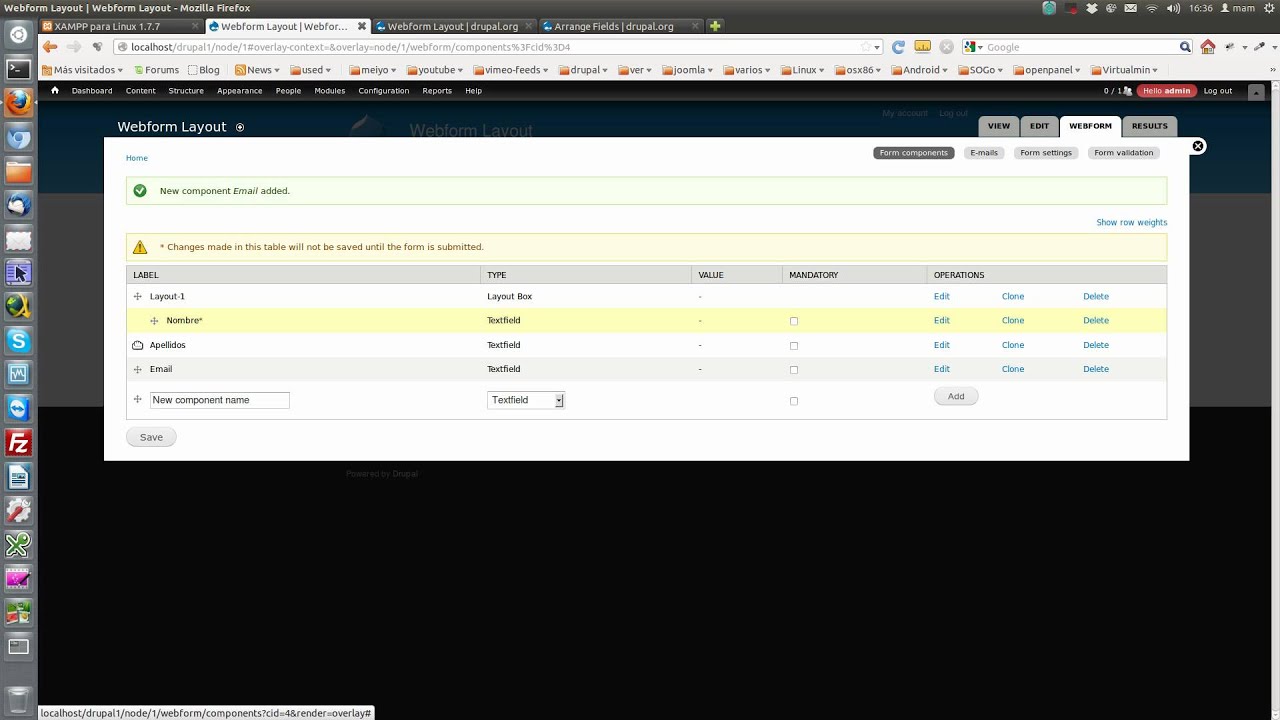Click the stop loading icon

click(x=946, y=47)
